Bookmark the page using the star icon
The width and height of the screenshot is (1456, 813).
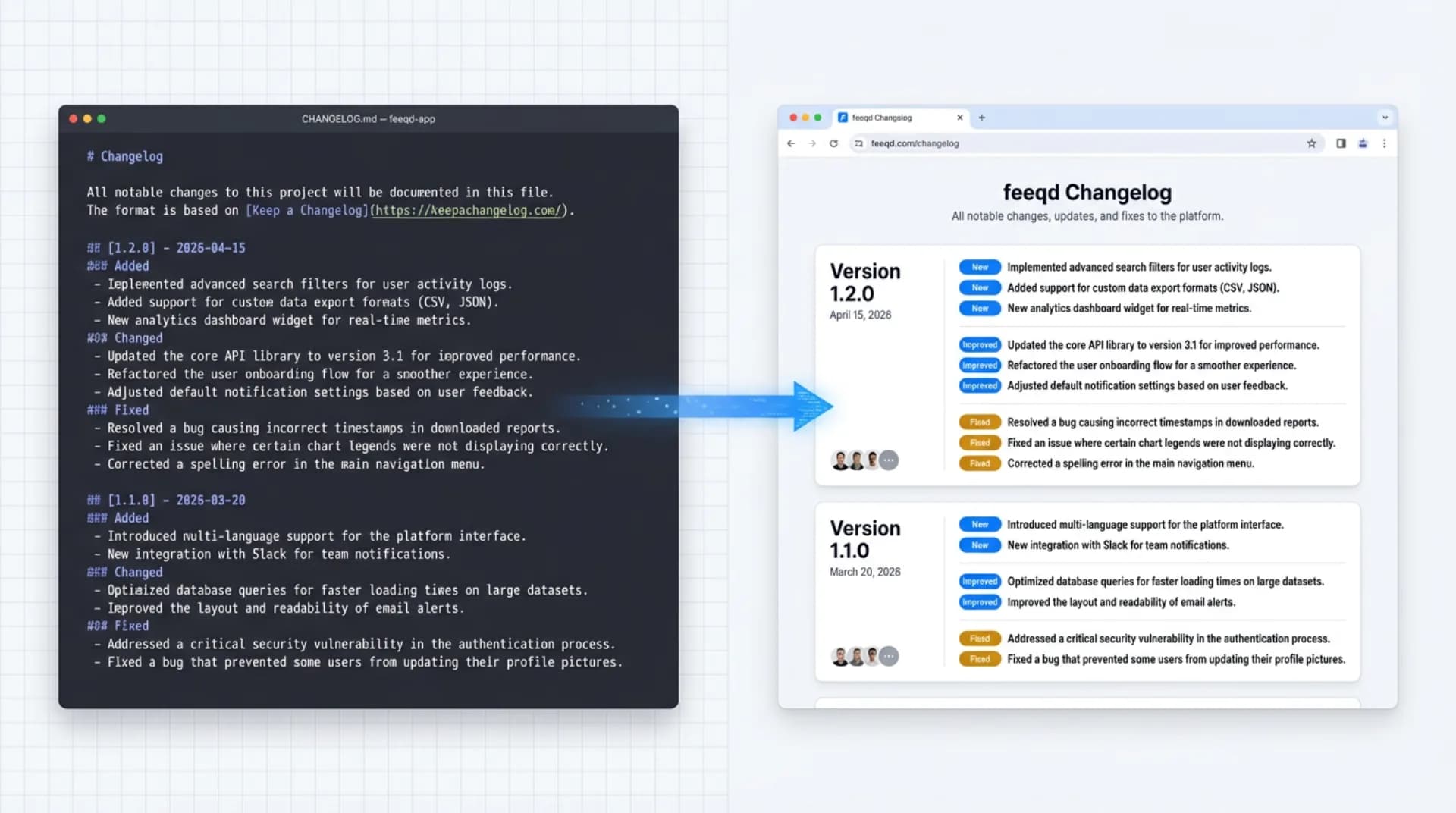pyautogui.click(x=1312, y=143)
